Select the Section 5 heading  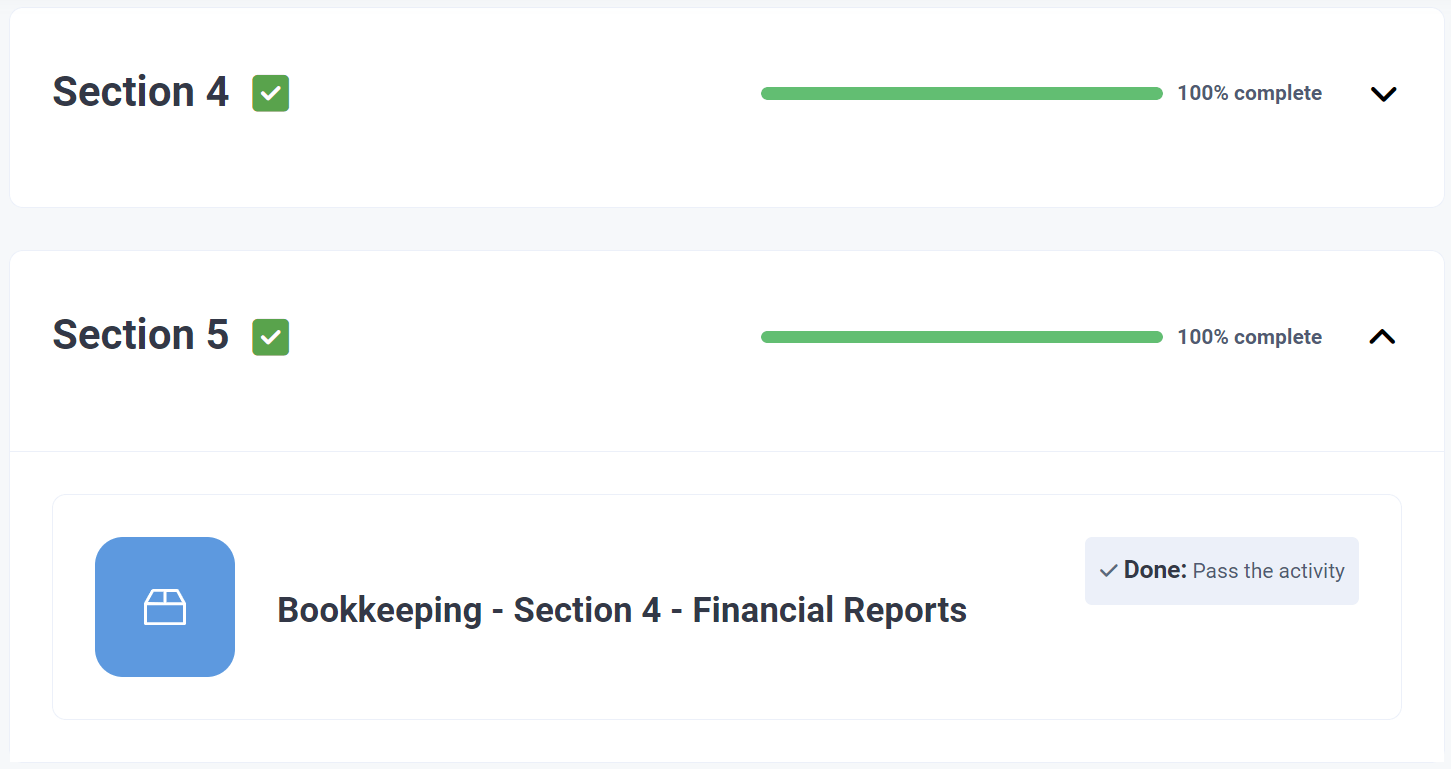tap(140, 335)
